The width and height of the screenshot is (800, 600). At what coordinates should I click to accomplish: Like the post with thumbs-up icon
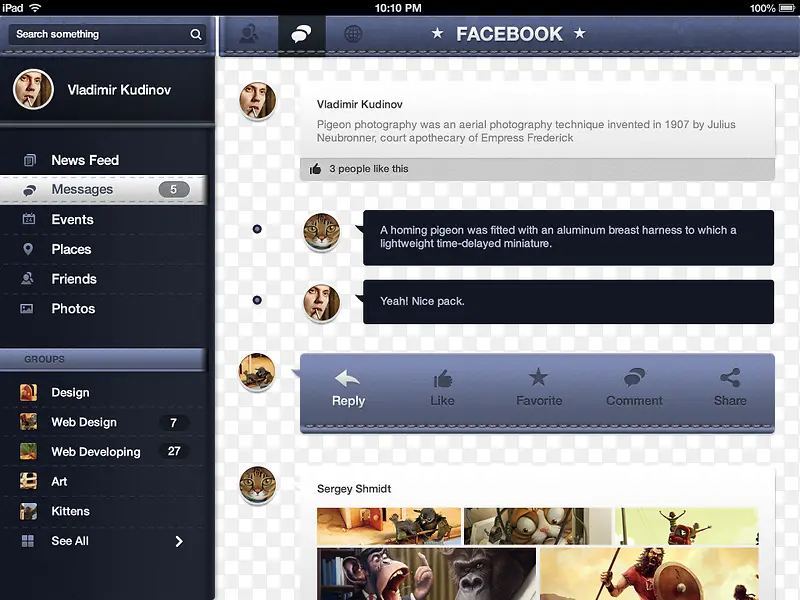point(442,379)
